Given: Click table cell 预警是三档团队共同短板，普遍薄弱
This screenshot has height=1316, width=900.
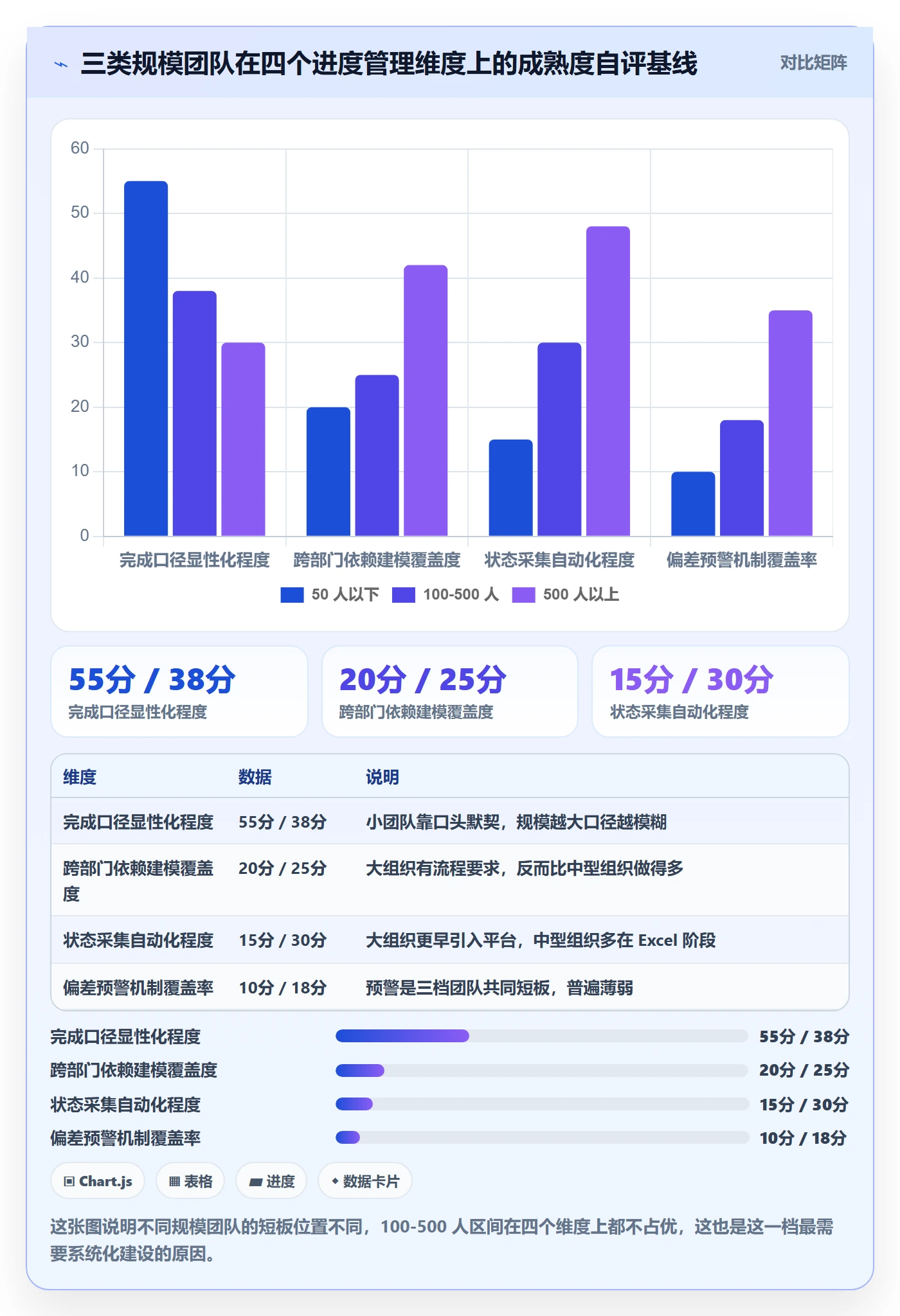Looking at the screenshot, I should (x=500, y=988).
